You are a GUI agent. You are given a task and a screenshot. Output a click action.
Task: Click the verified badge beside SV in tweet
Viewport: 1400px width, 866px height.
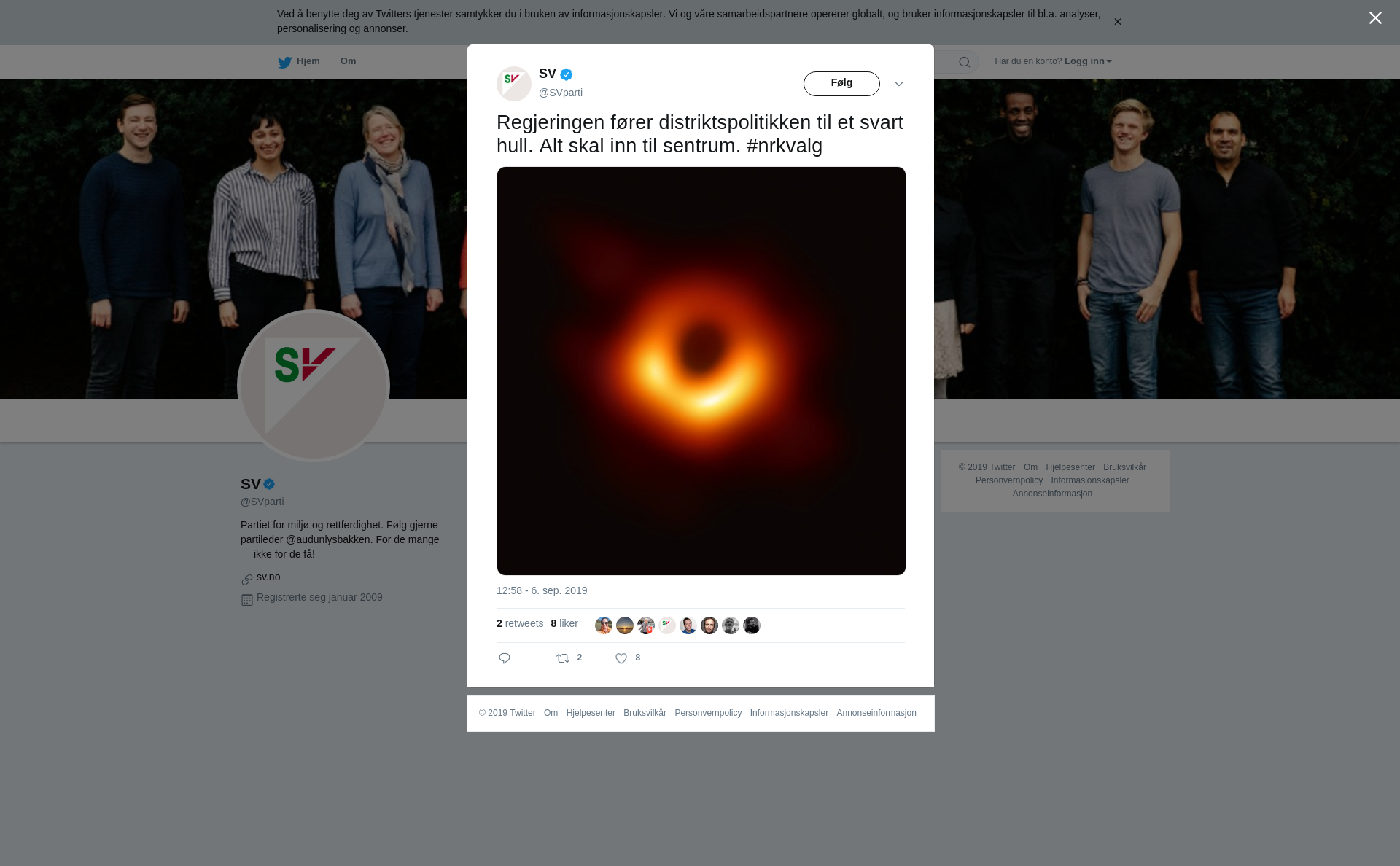[567, 74]
